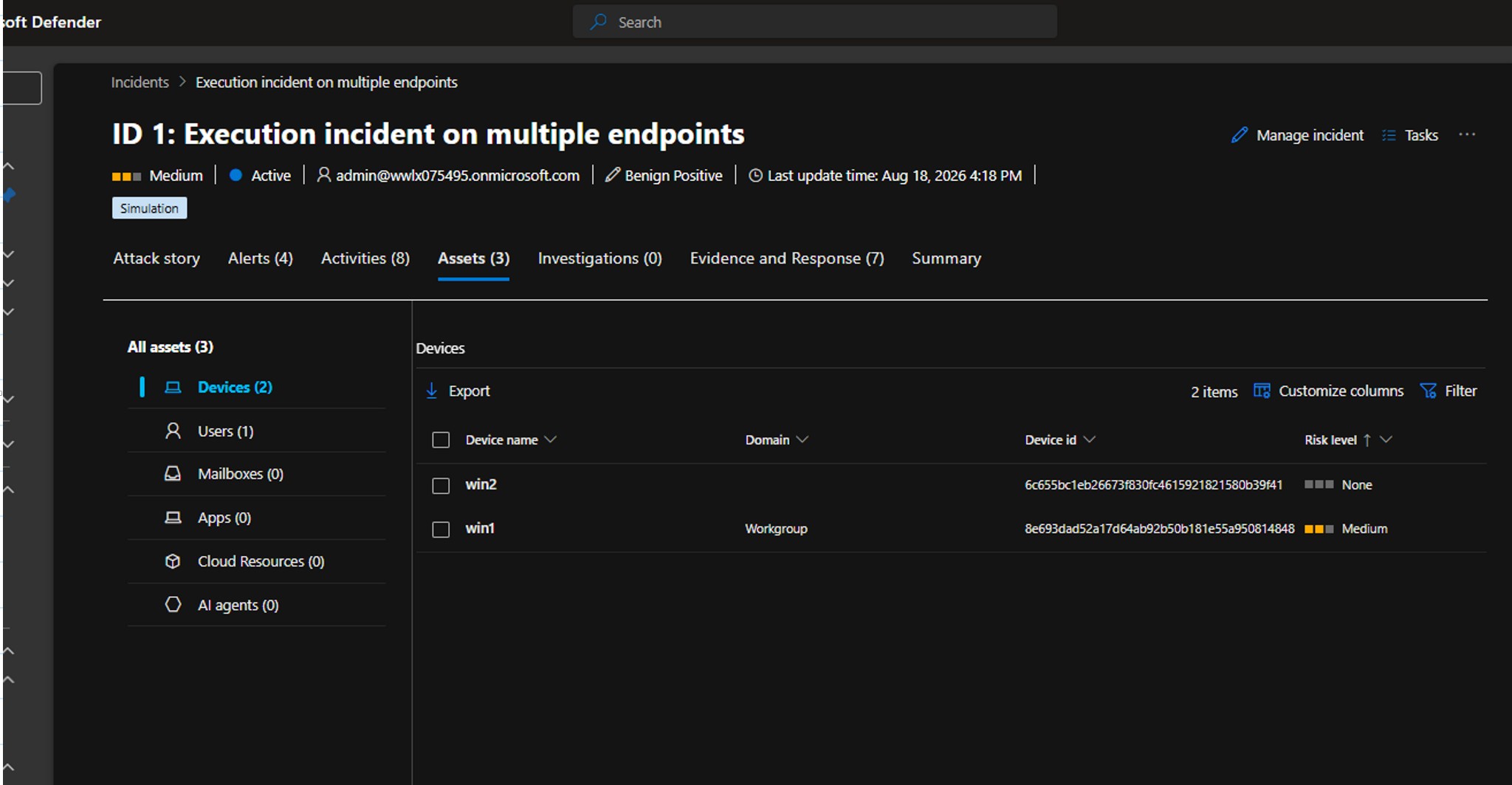This screenshot has width=1512, height=785.
Task: Open the Device id column dropdown
Action: click(x=1089, y=439)
